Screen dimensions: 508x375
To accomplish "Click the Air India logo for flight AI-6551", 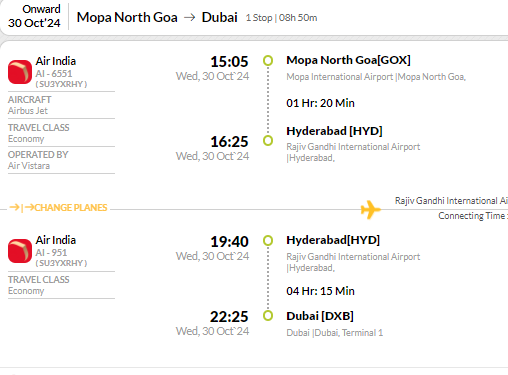I will point(20,72).
